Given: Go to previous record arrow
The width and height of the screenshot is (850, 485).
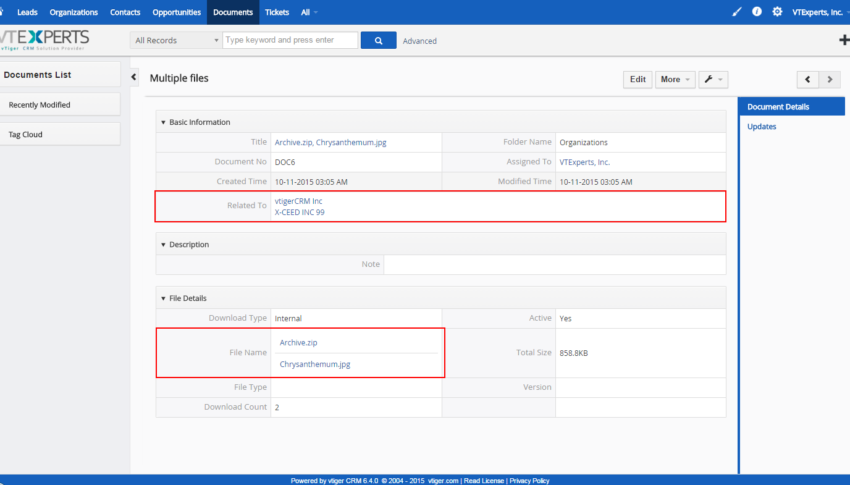Looking at the screenshot, I should point(808,80).
